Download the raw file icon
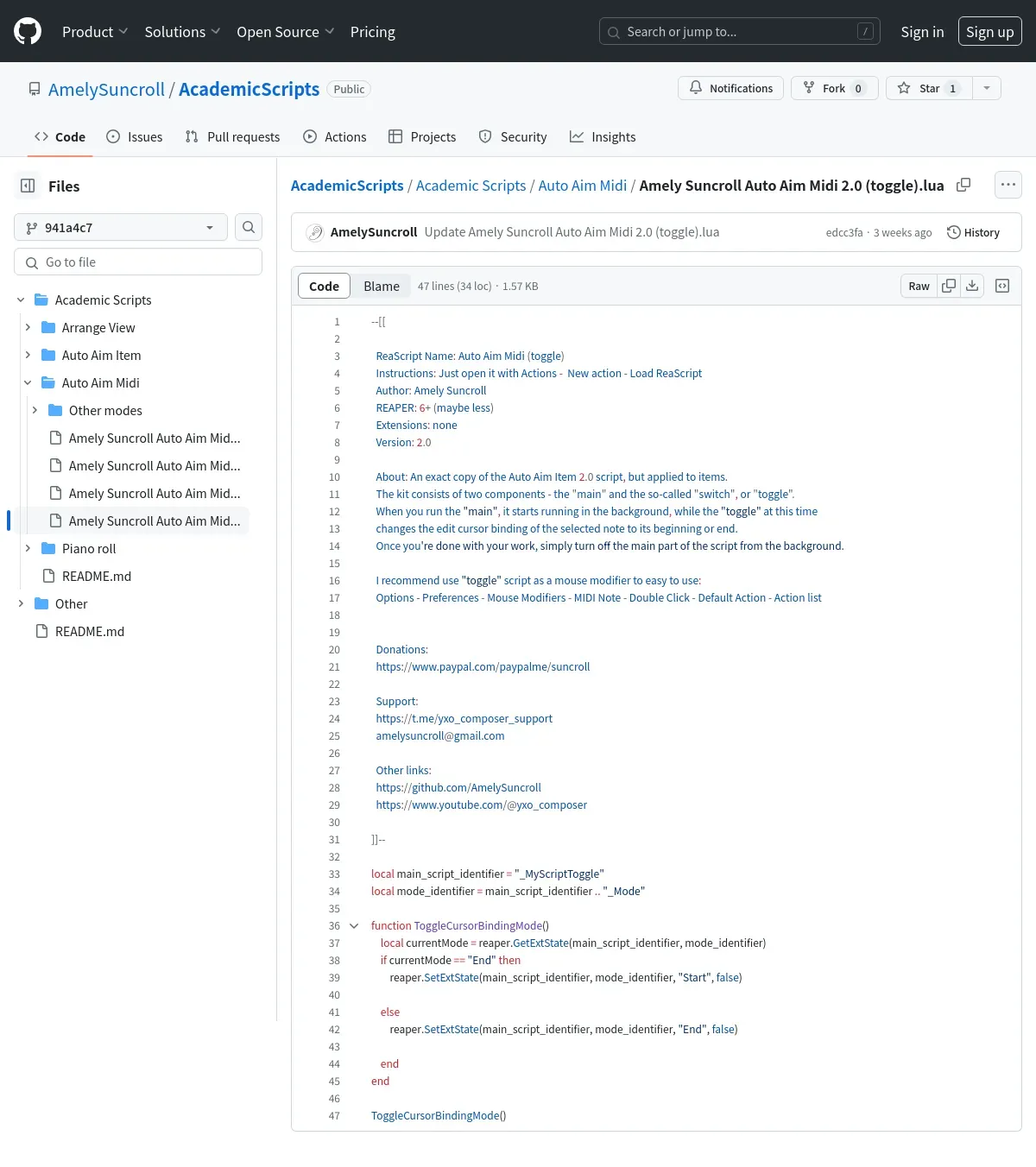This screenshot has width=1036, height=1167. pos(972,286)
